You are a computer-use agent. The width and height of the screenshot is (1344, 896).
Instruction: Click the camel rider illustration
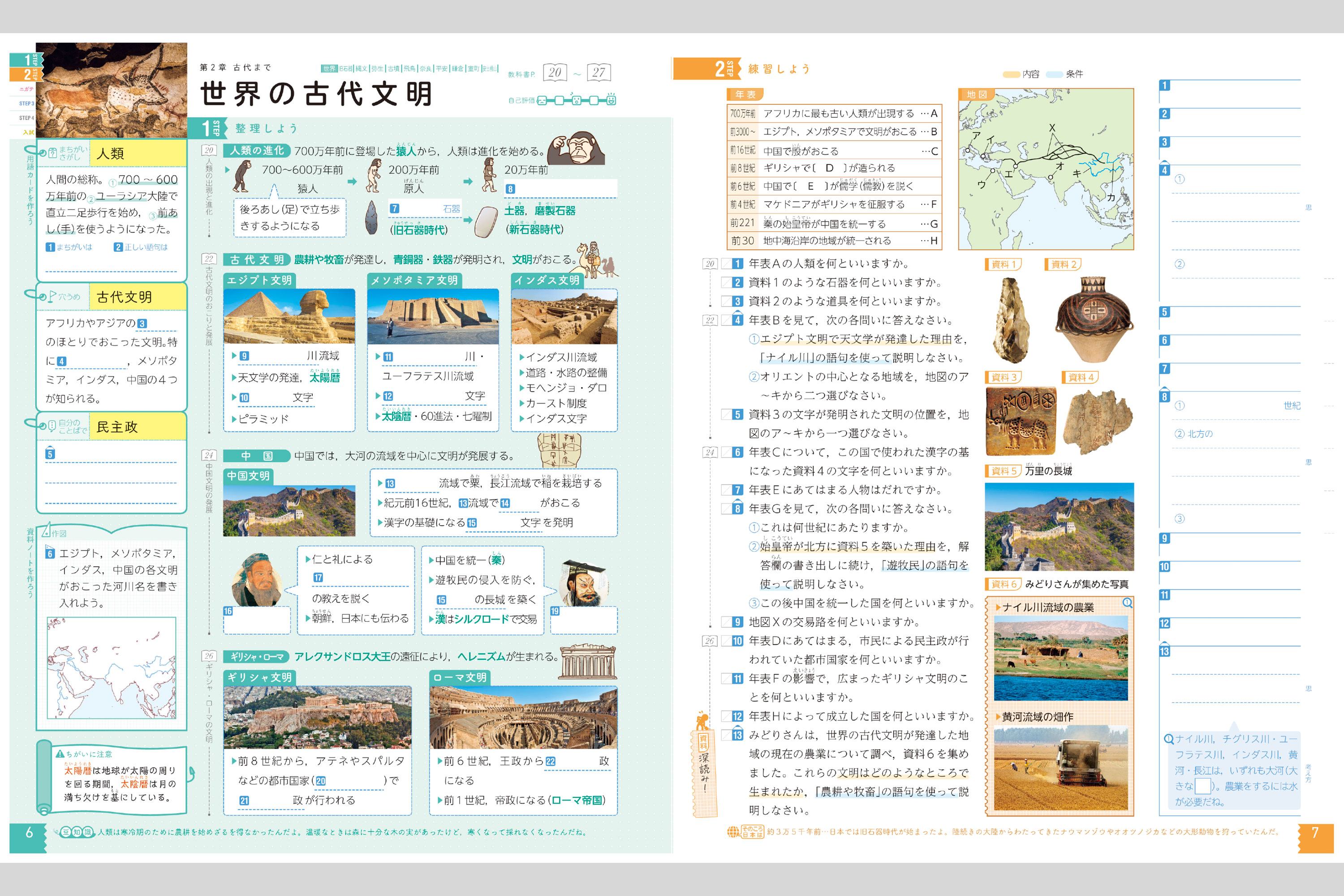(x=597, y=260)
